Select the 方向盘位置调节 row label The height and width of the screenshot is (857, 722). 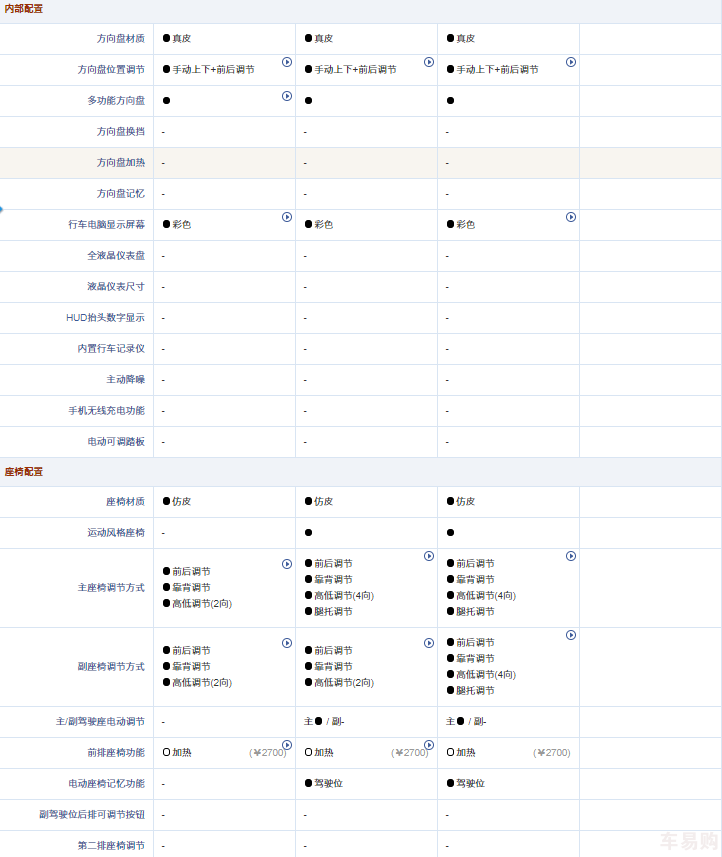click(111, 69)
